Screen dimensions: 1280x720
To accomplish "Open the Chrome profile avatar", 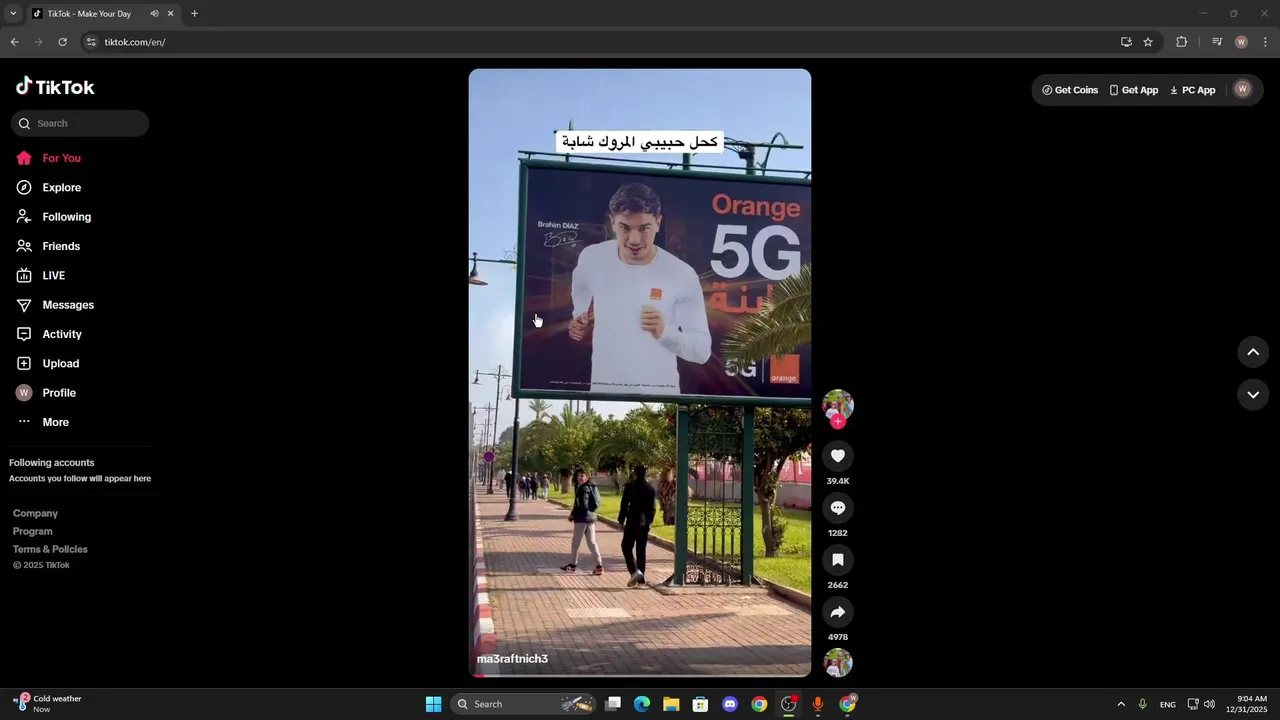I will [x=1241, y=42].
